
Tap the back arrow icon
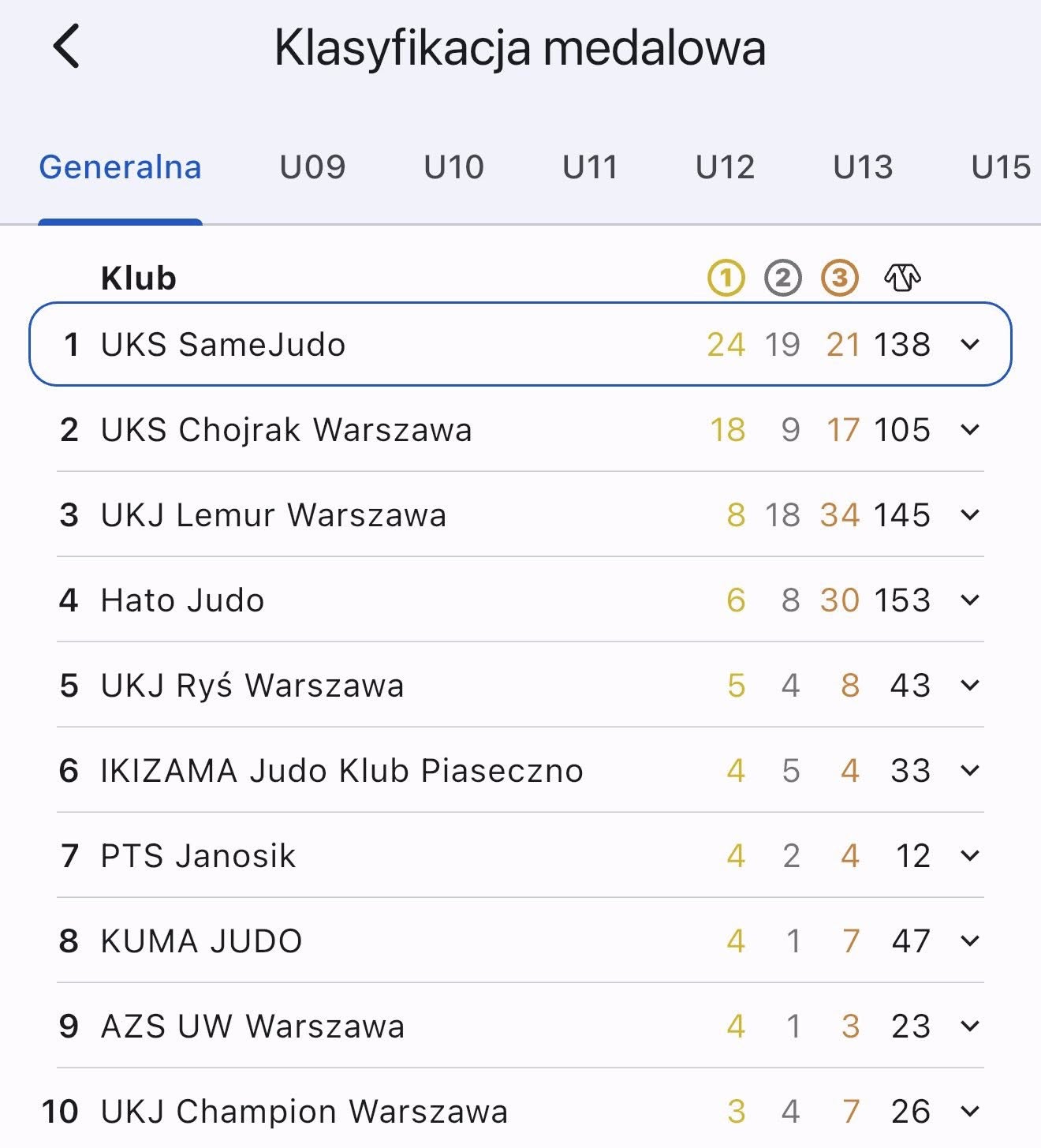tap(67, 47)
